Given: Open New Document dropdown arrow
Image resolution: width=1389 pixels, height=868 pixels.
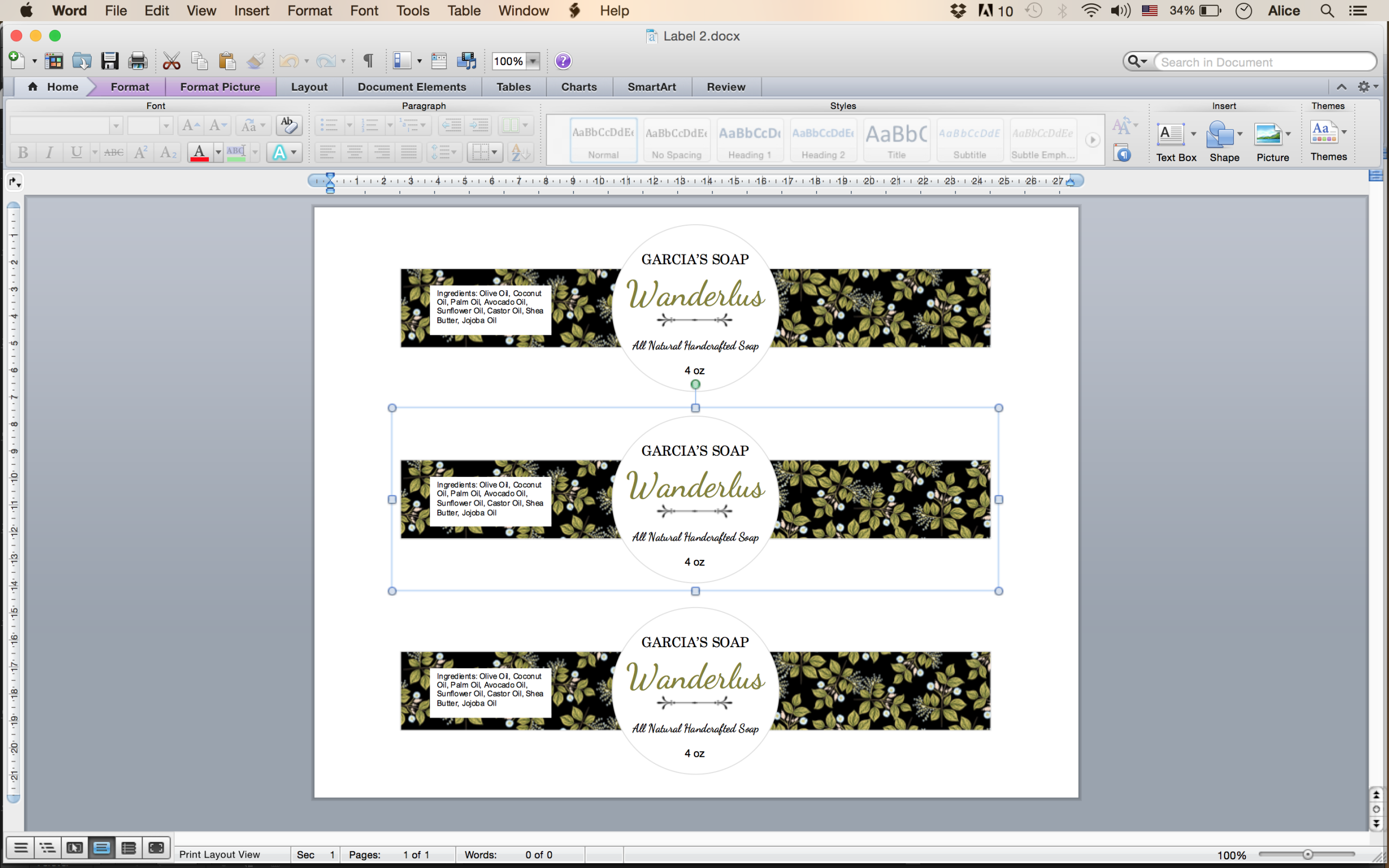Looking at the screenshot, I should tap(34, 61).
